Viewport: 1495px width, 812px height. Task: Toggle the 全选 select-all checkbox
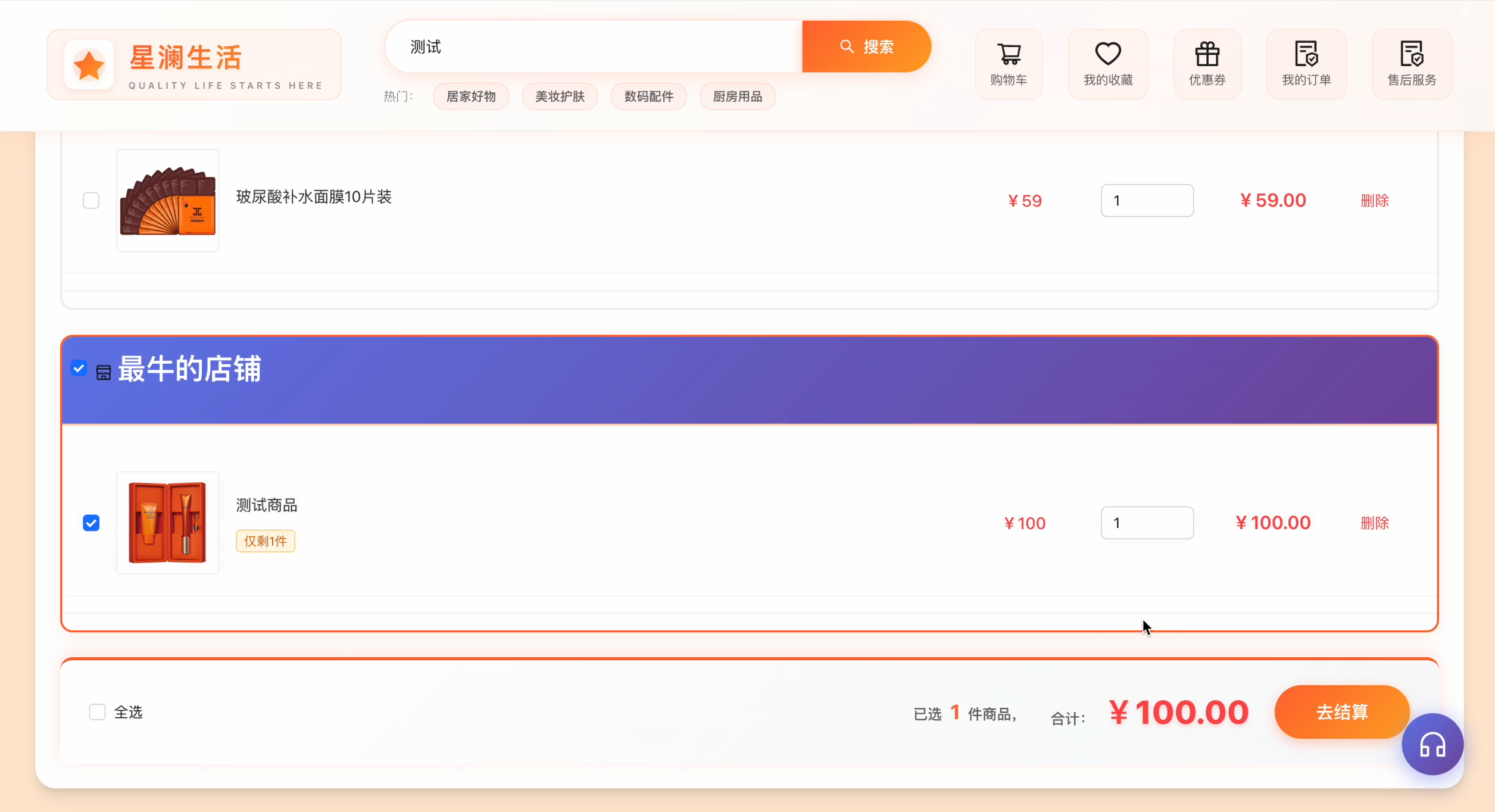pyautogui.click(x=98, y=712)
